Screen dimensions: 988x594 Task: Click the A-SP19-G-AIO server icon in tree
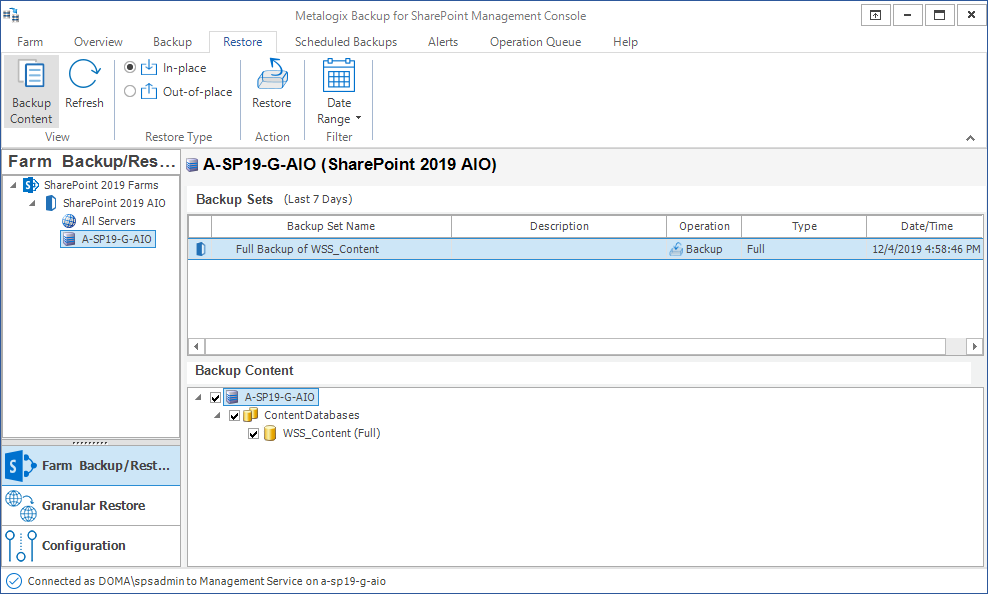coord(69,239)
